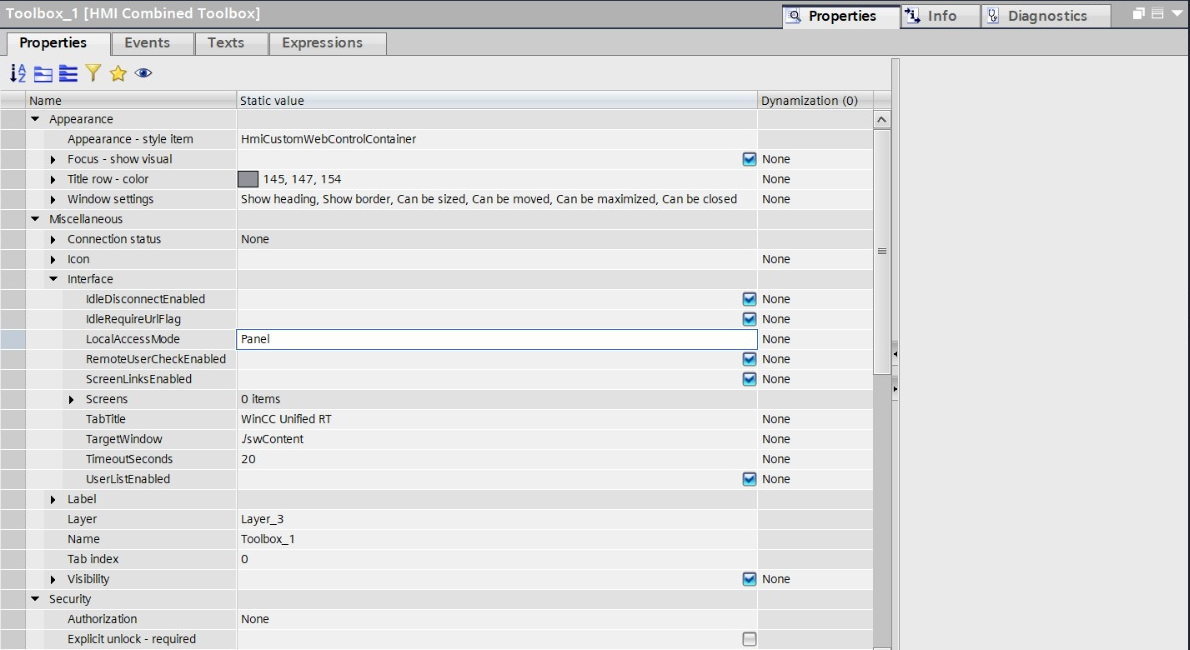Viewport: 1190px width, 650px height.
Task: Sort properties alphabetically icon
Action: click(17, 73)
